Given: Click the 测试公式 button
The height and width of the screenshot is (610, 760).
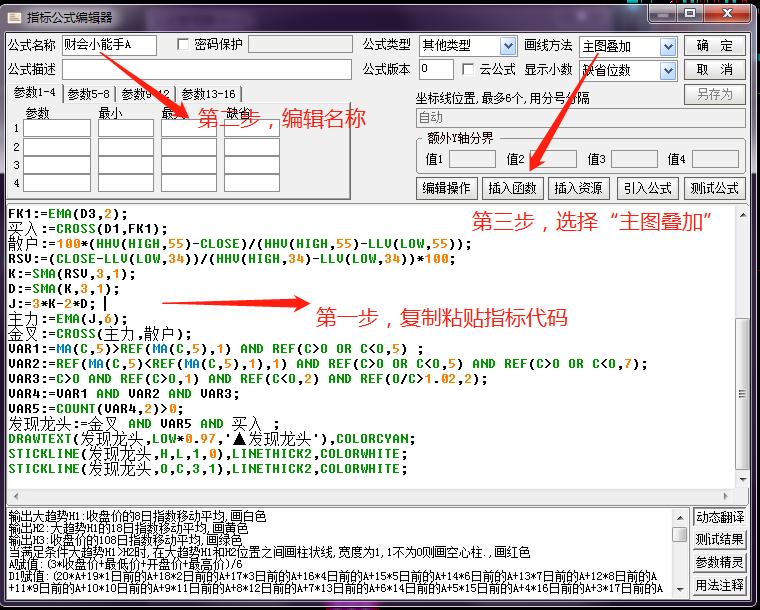Looking at the screenshot, I should point(714,188).
